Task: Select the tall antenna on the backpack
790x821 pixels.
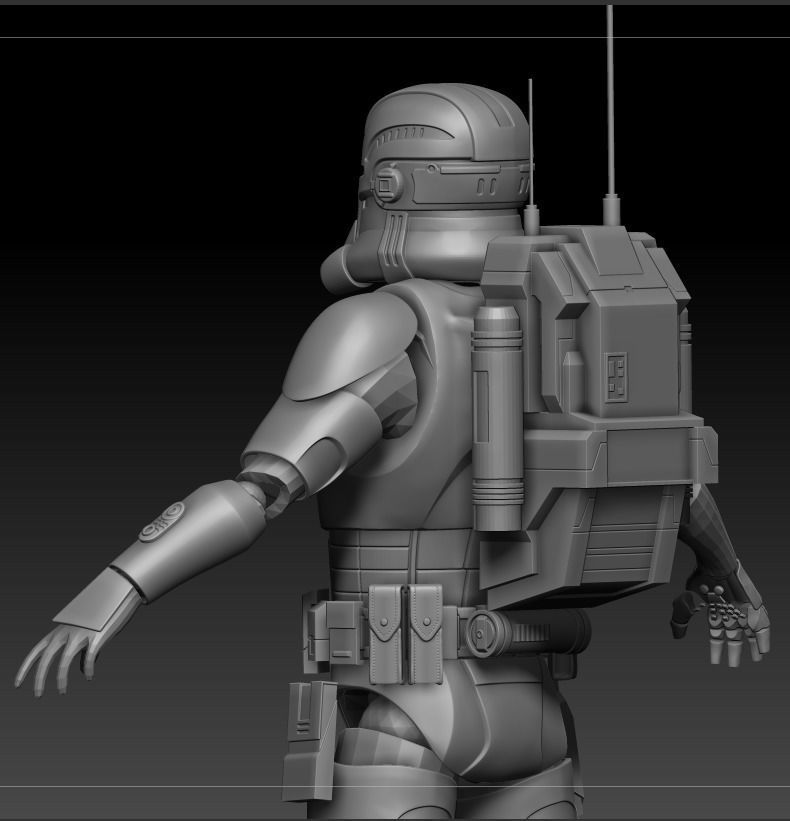Action: click(610, 115)
